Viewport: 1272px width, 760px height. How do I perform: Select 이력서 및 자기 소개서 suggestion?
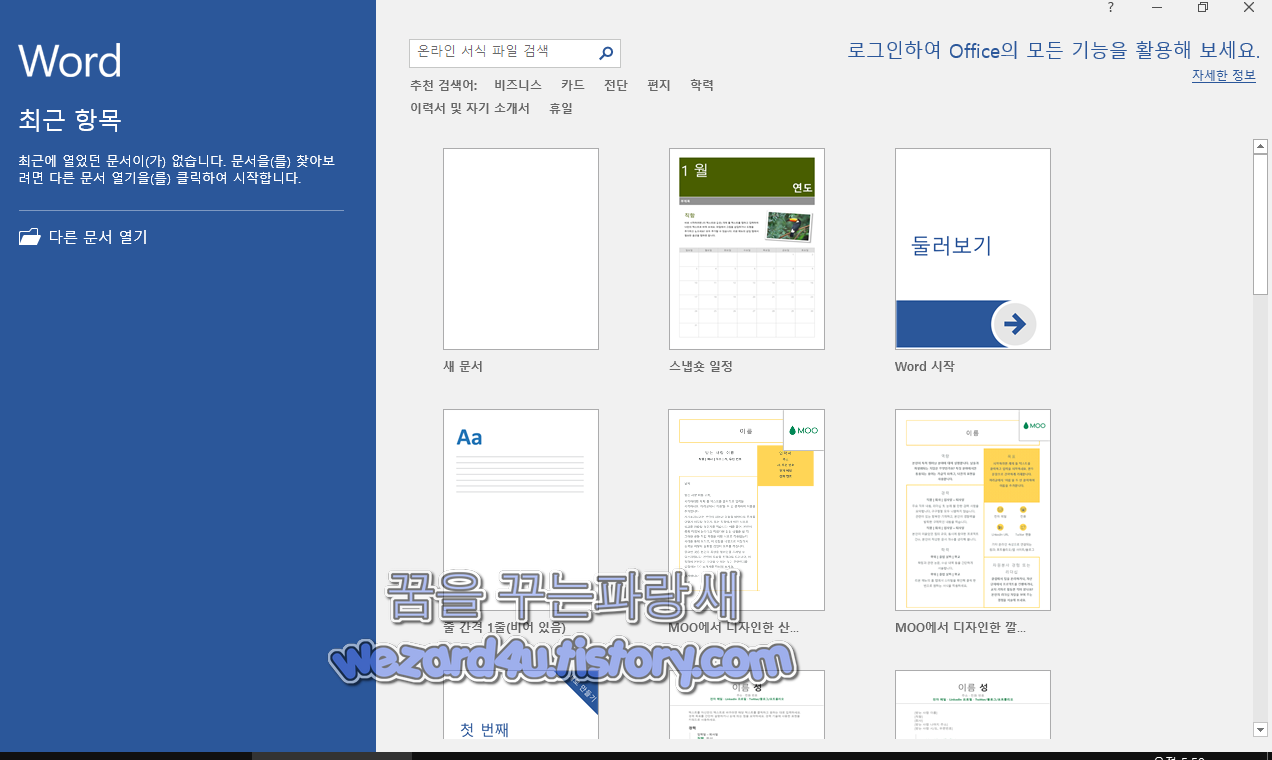coord(470,108)
